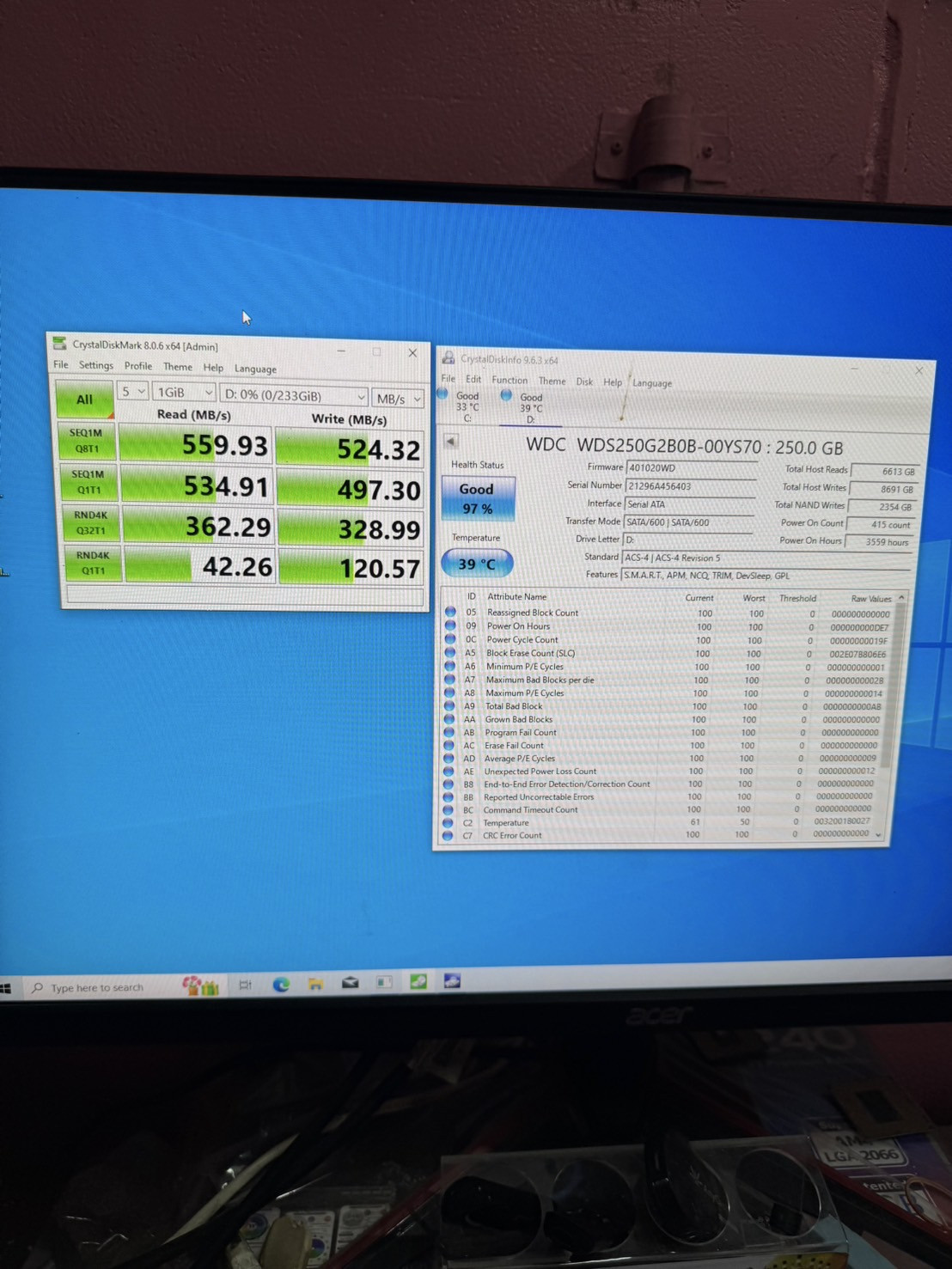Click the Raw Values column header
952x1269 pixels.
tap(870, 599)
